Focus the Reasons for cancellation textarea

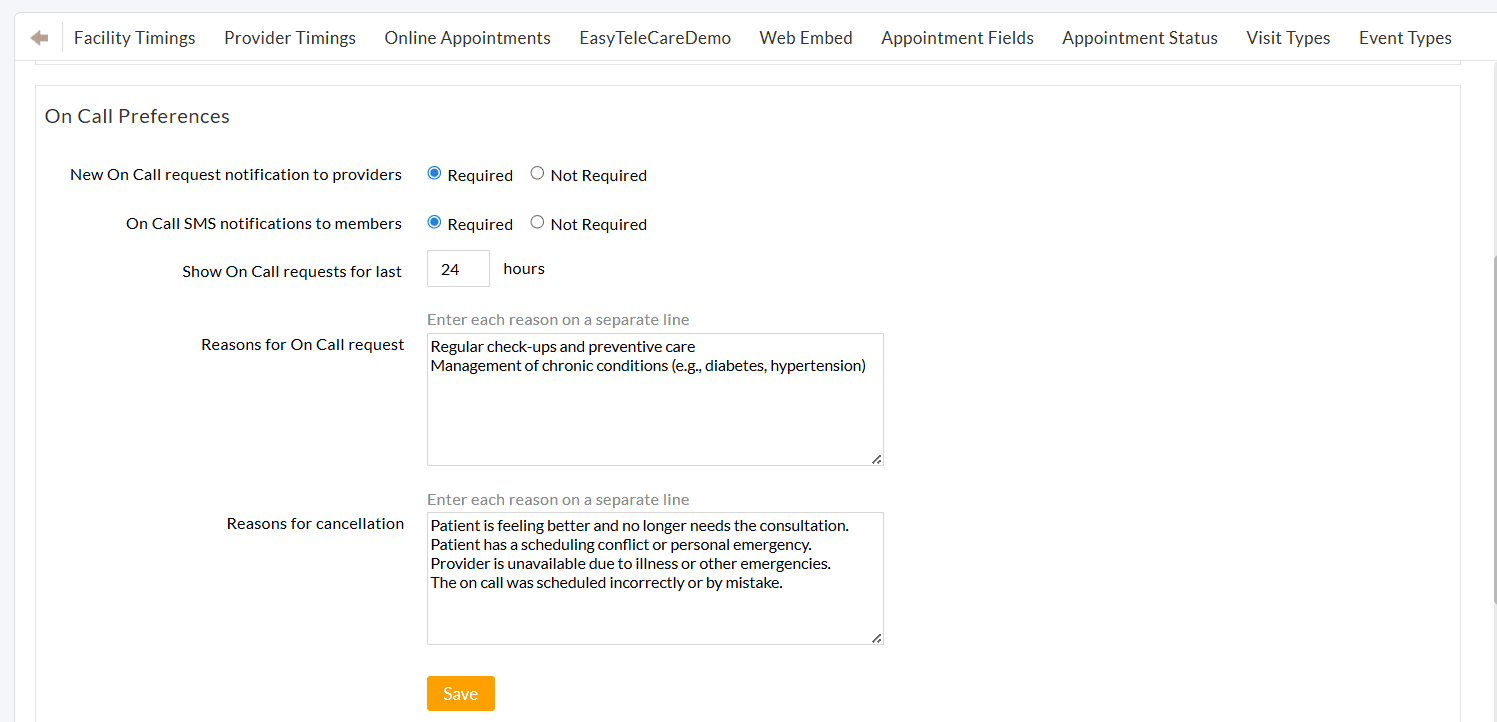pyautogui.click(x=655, y=579)
